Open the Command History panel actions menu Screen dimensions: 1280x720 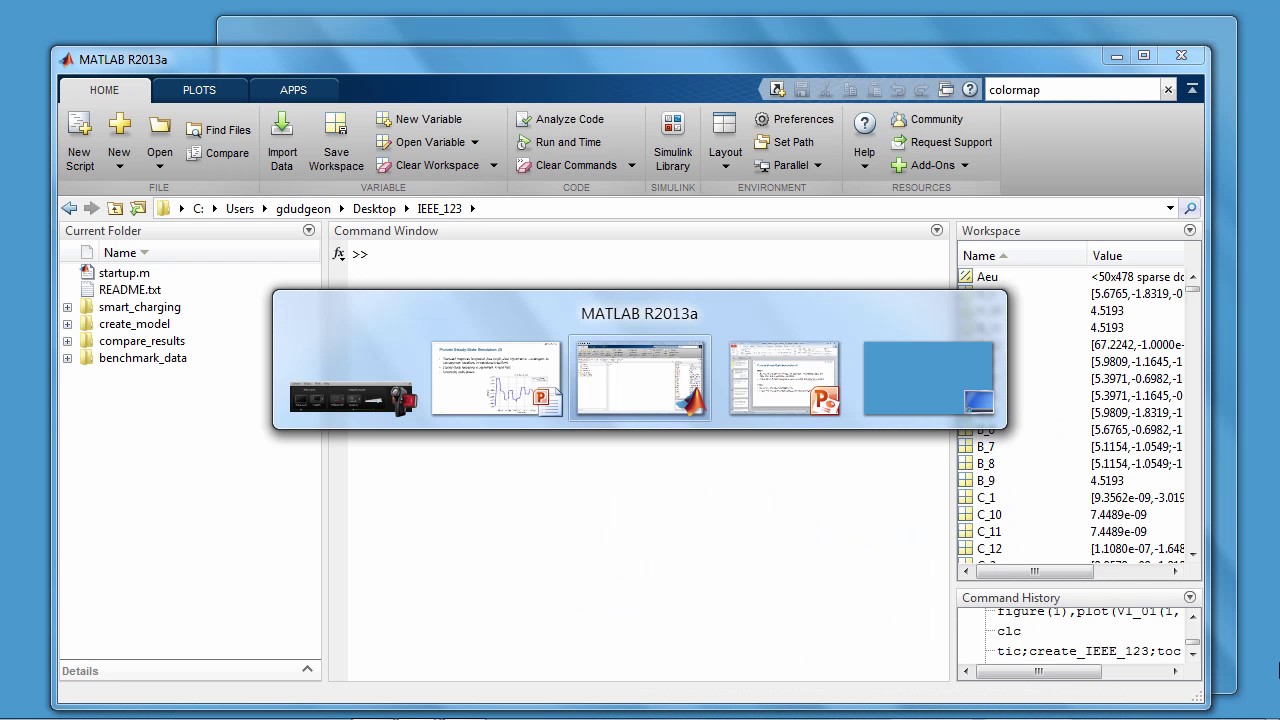(x=1190, y=597)
